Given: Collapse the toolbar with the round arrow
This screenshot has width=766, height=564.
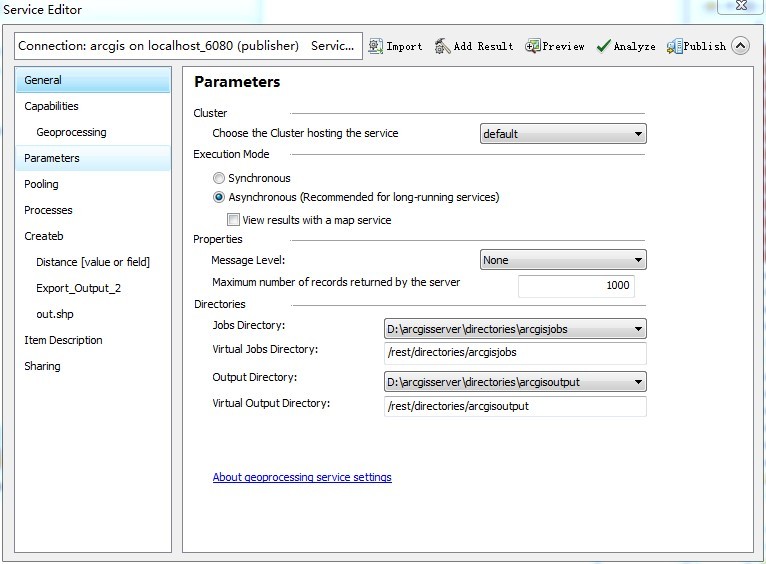Looking at the screenshot, I should tap(740, 46).
